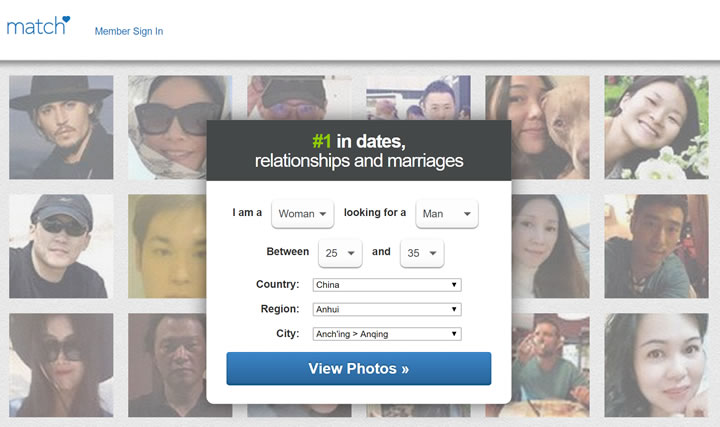720x427 pixels.
Task: Open the Country dropdown showing China
Action: 386,285
